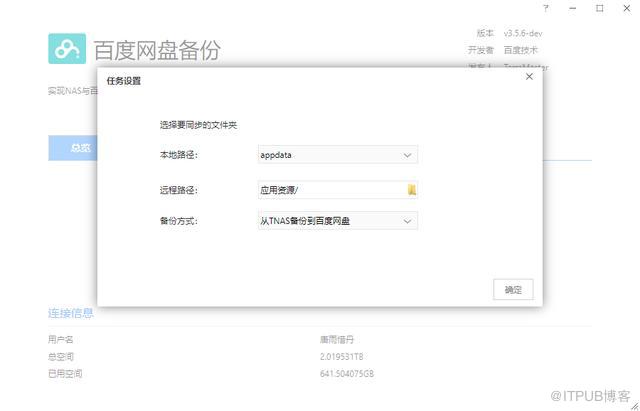Click the developer name 百度技术
The height and width of the screenshot is (411, 640).
click(521, 50)
